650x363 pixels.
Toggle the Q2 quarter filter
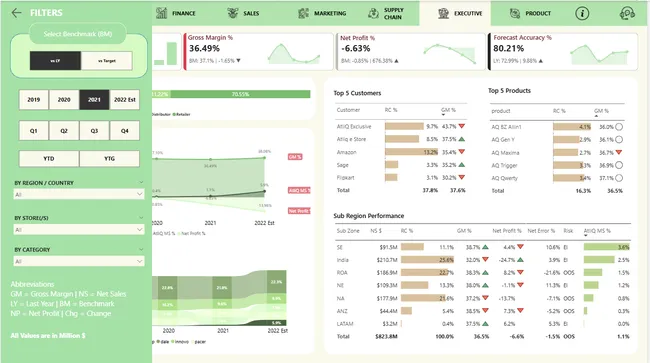coord(64,131)
